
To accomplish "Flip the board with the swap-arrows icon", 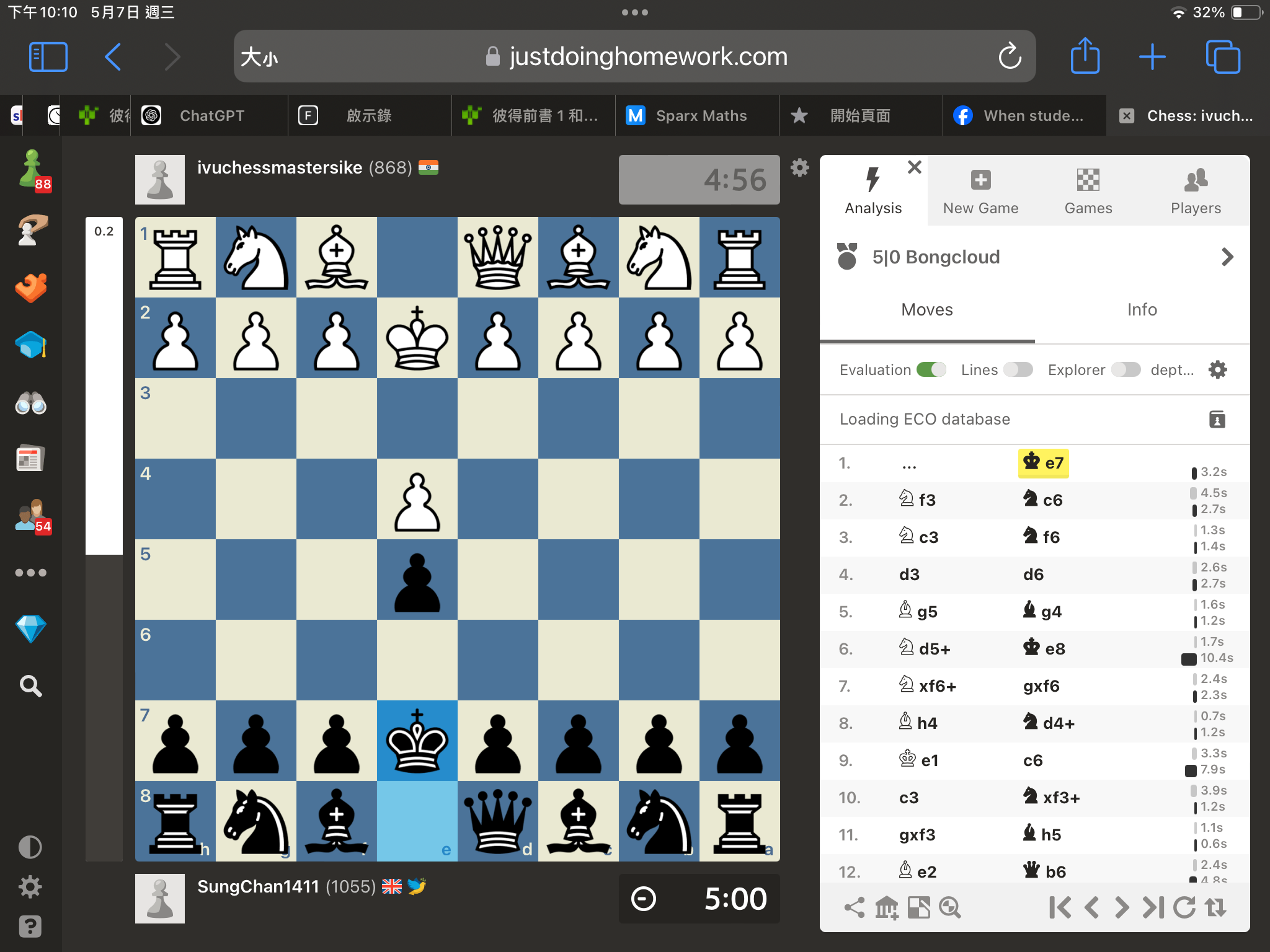I will click(1214, 907).
